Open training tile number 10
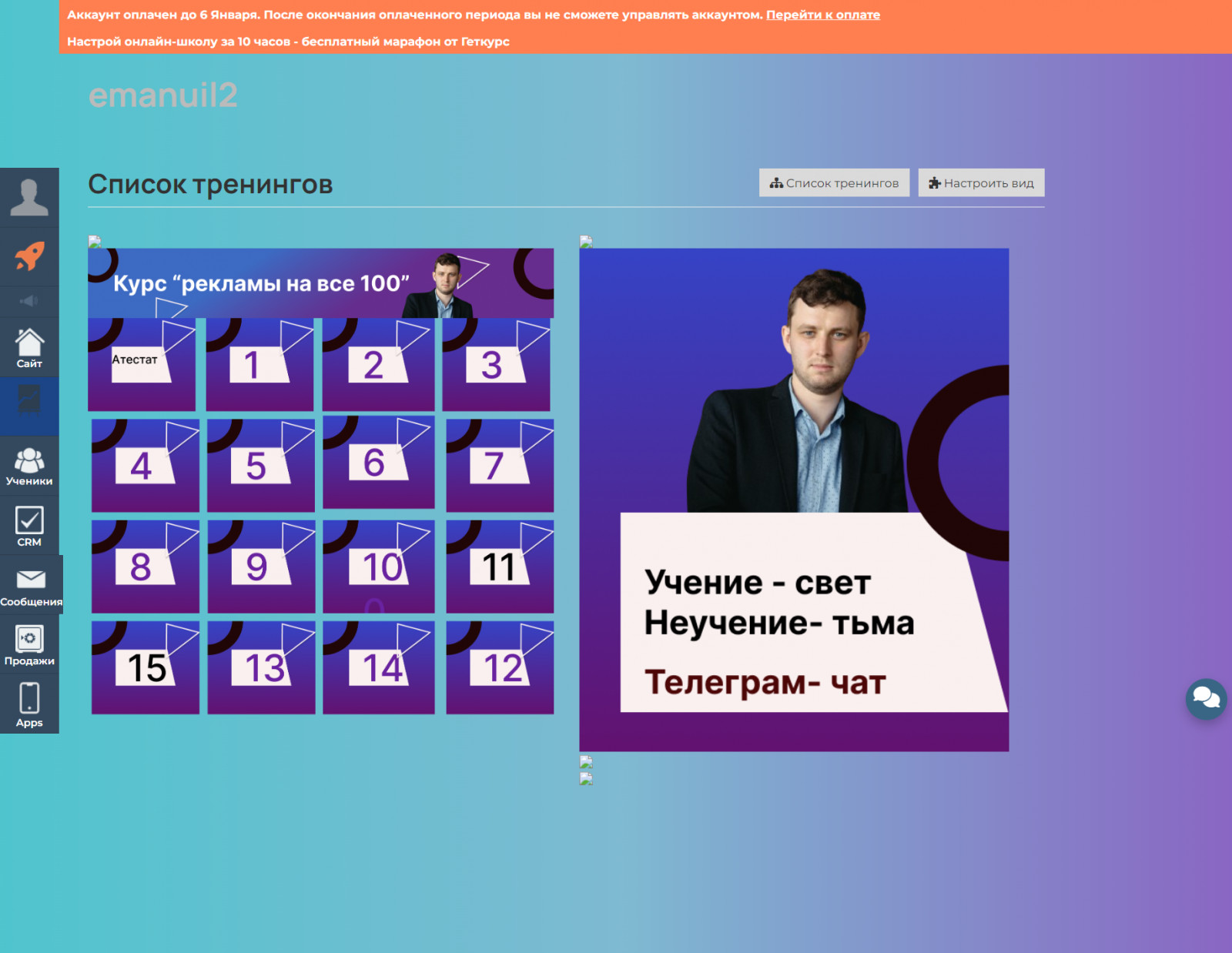This screenshot has width=1232, height=953. point(378,567)
